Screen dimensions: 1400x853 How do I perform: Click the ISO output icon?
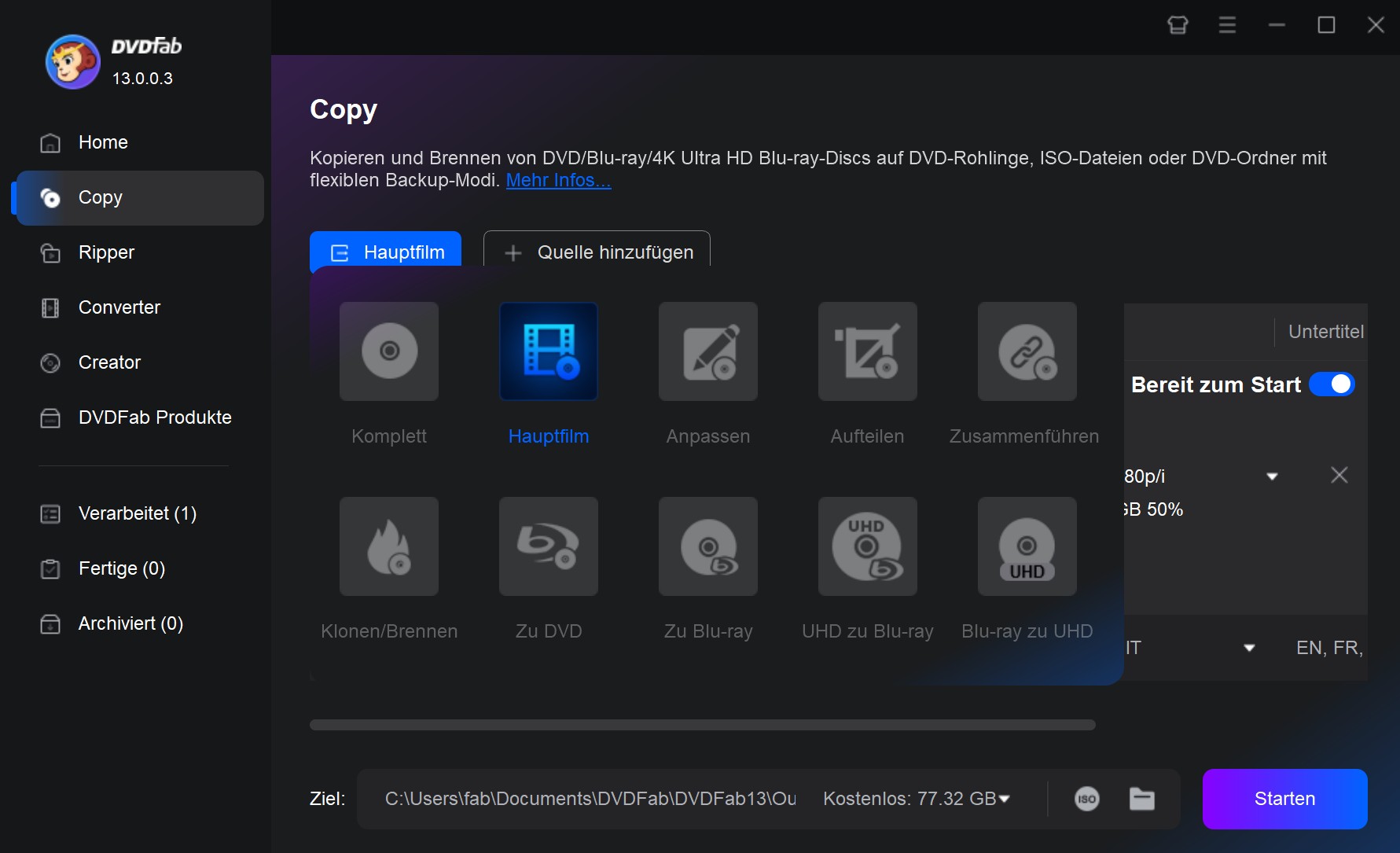coord(1087,799)
